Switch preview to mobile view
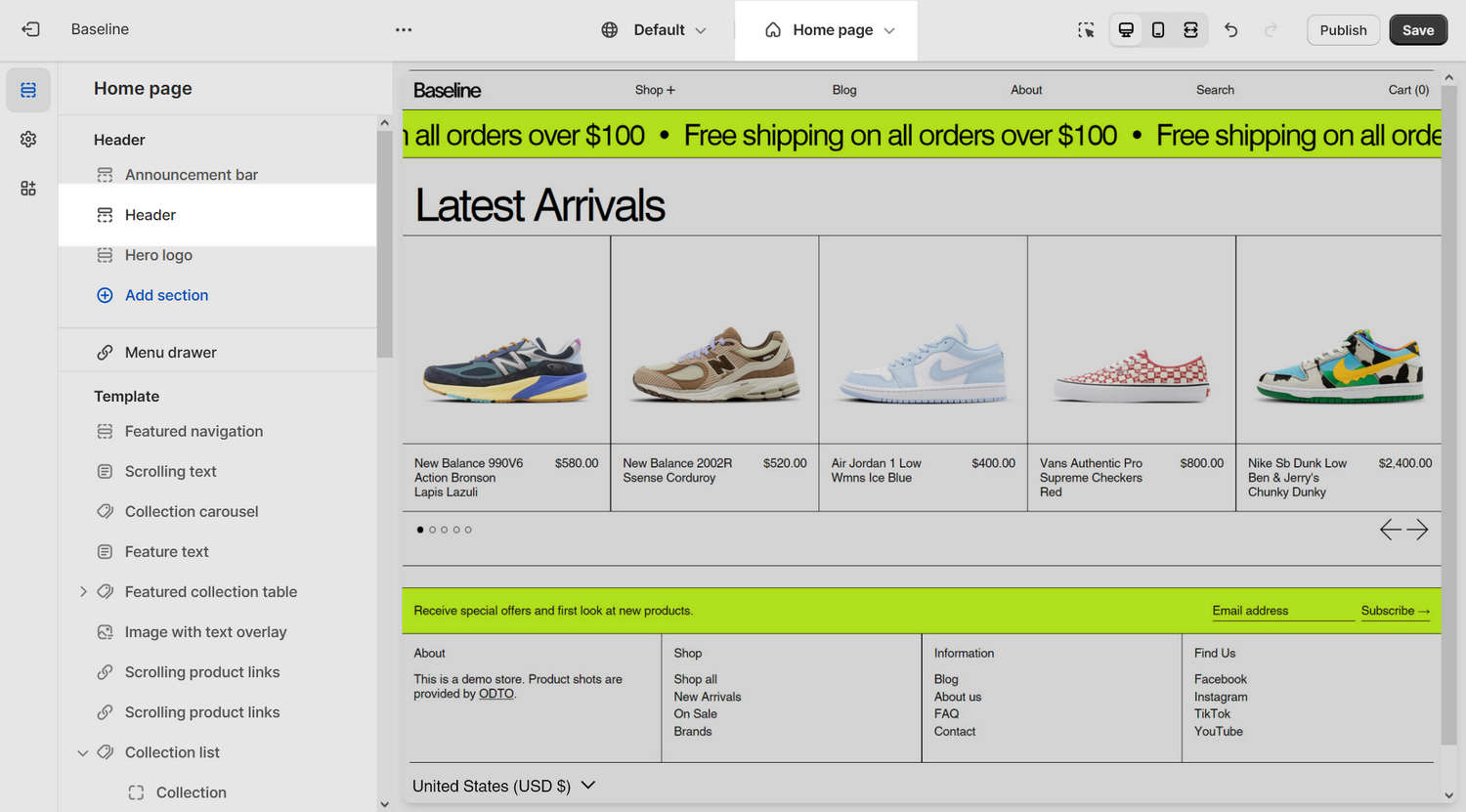 pyautogui.click(x=1158, y=29)
